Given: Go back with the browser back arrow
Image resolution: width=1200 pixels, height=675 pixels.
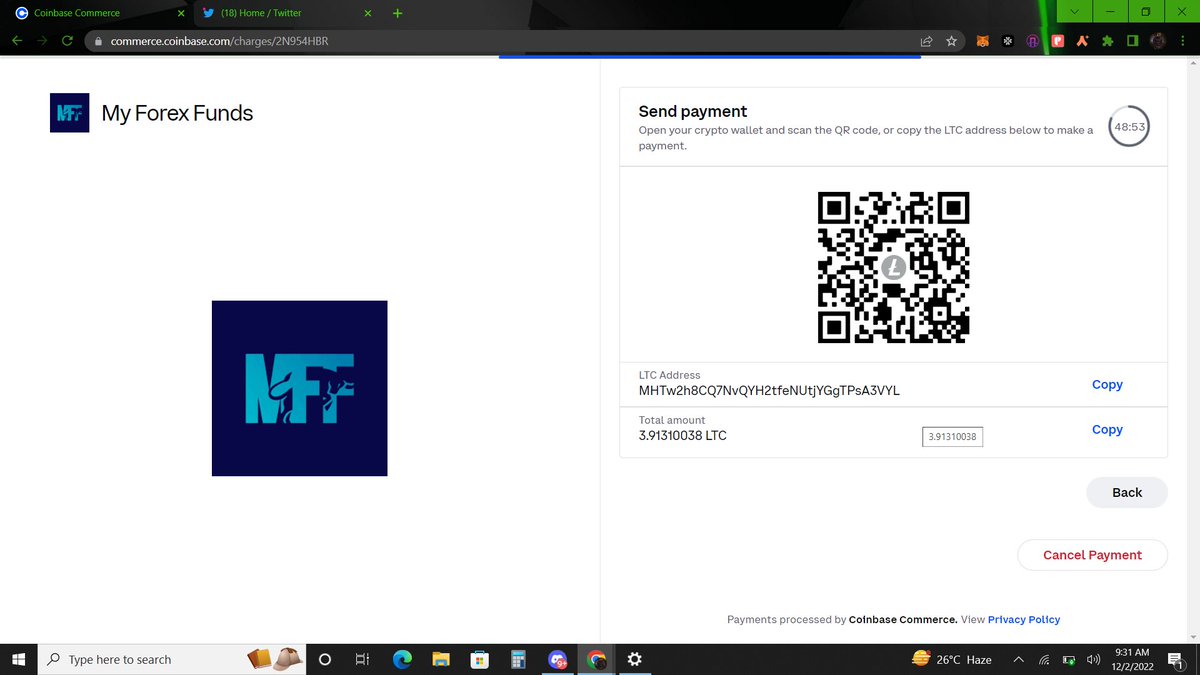Looking at the screenshot, I should [x=17, y=41].
